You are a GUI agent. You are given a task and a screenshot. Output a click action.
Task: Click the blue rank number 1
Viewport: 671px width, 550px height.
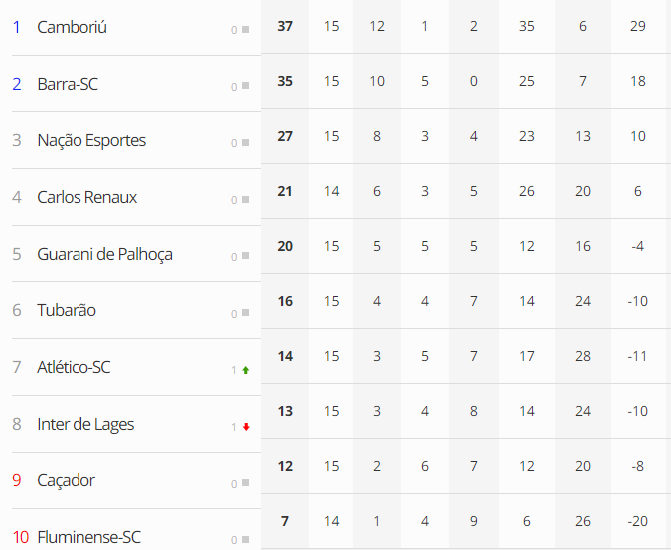coord(17,27)
